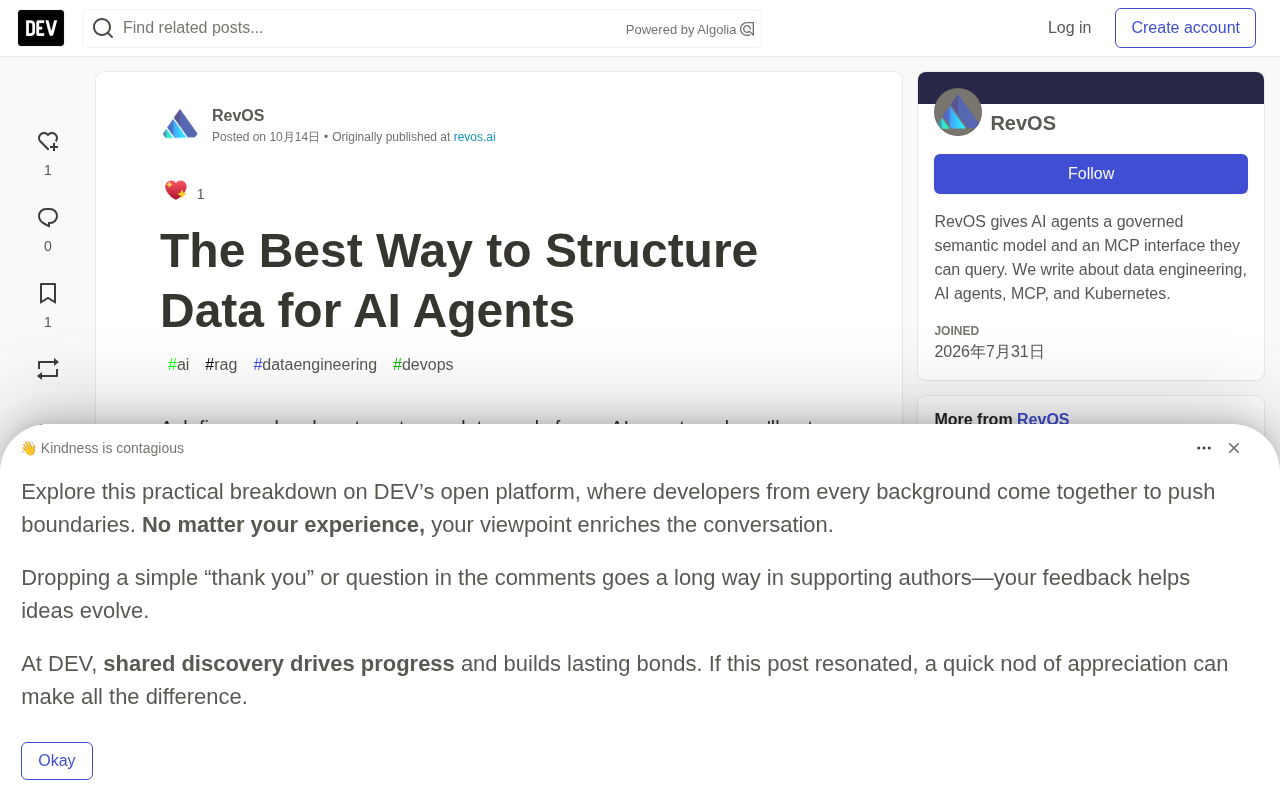This screenshot has width=1280, height=800.
Task: Click the 2026年7月31日 joined date
Action: (989, 352)
